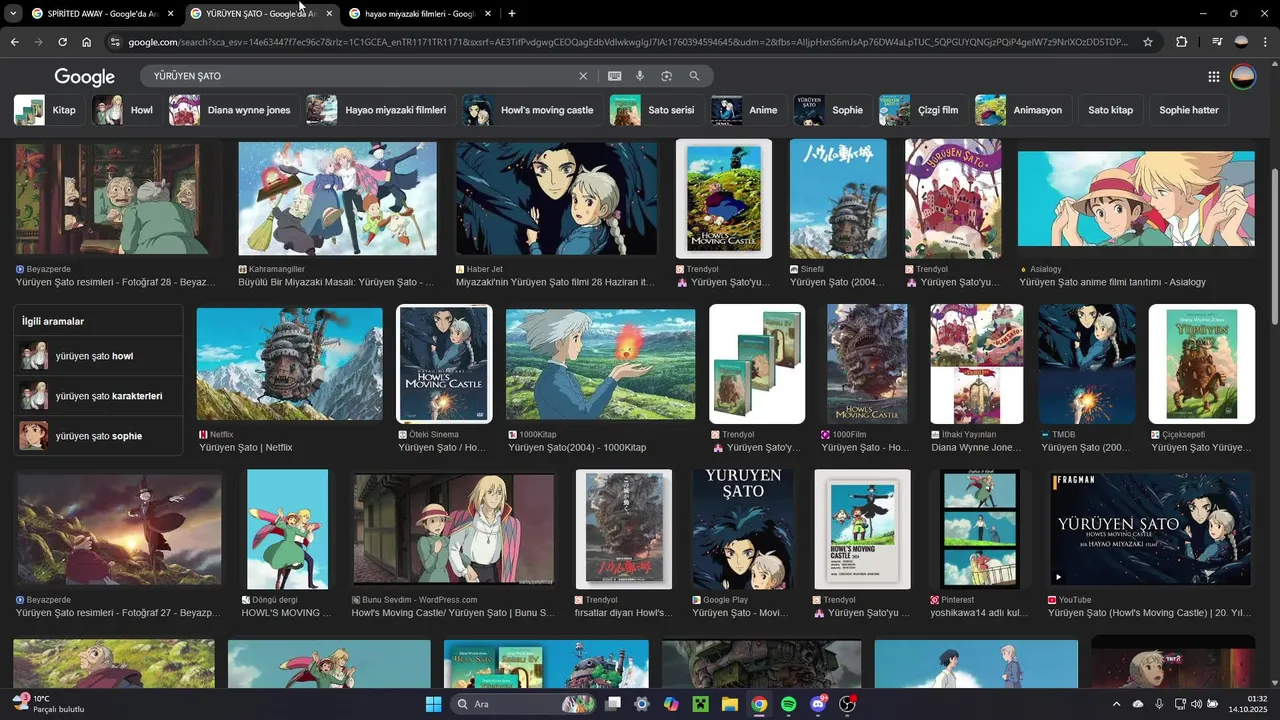Image resolution: width=1280 pixels, height=720 pixels.
Task: Open related search yürüyen şato sophie
Action: coord(98,436)
